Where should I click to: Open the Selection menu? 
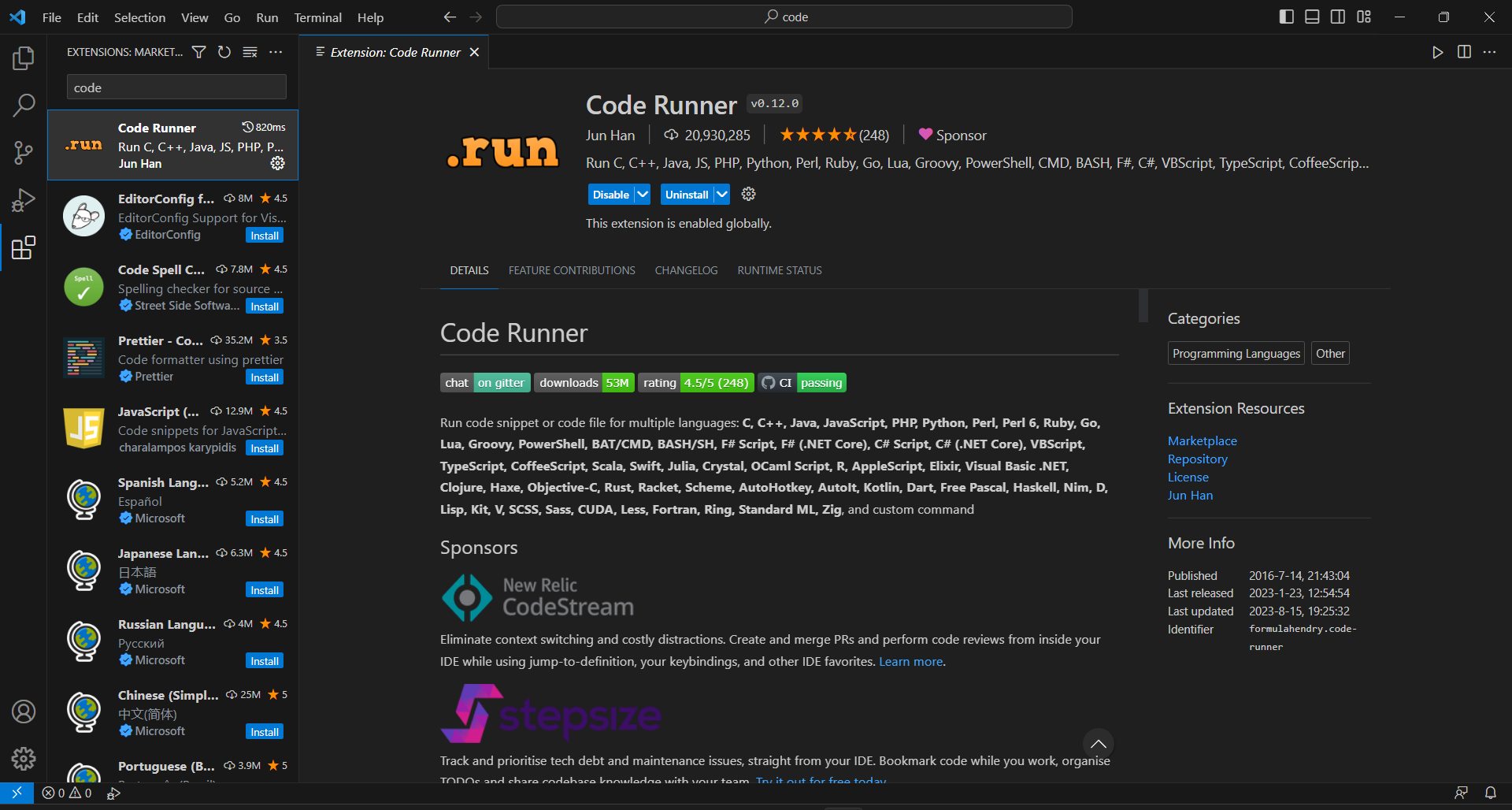point(139,17)
